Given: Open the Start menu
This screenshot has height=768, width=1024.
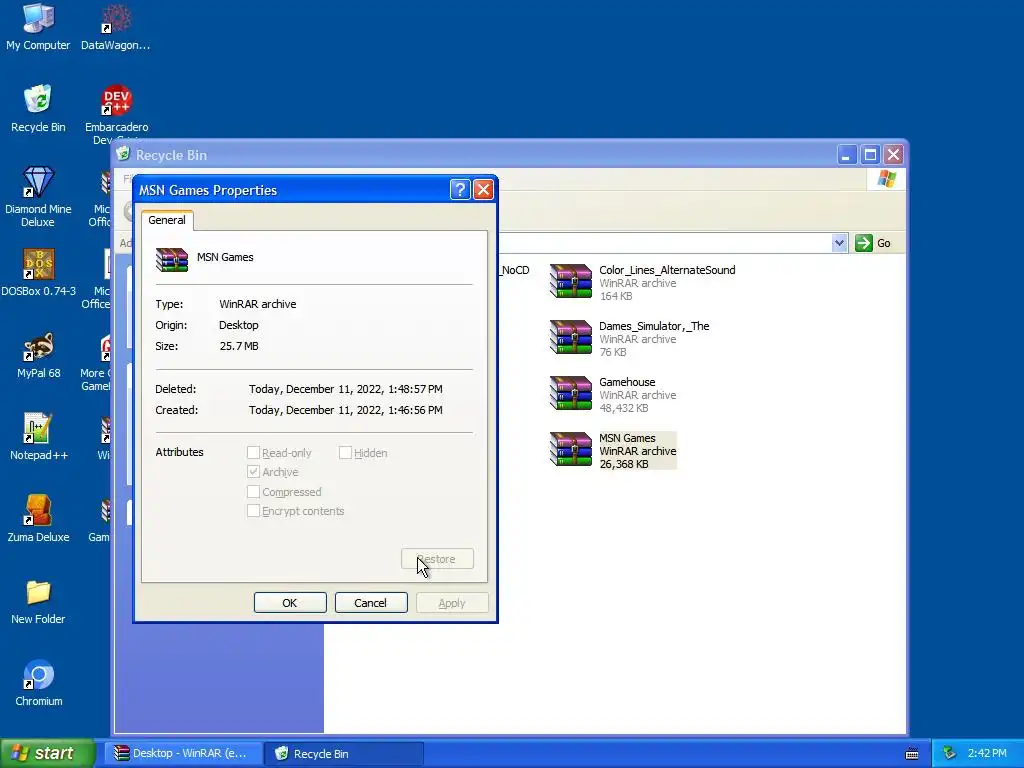Looking at the screenshot, I should (x=47, y=754).
